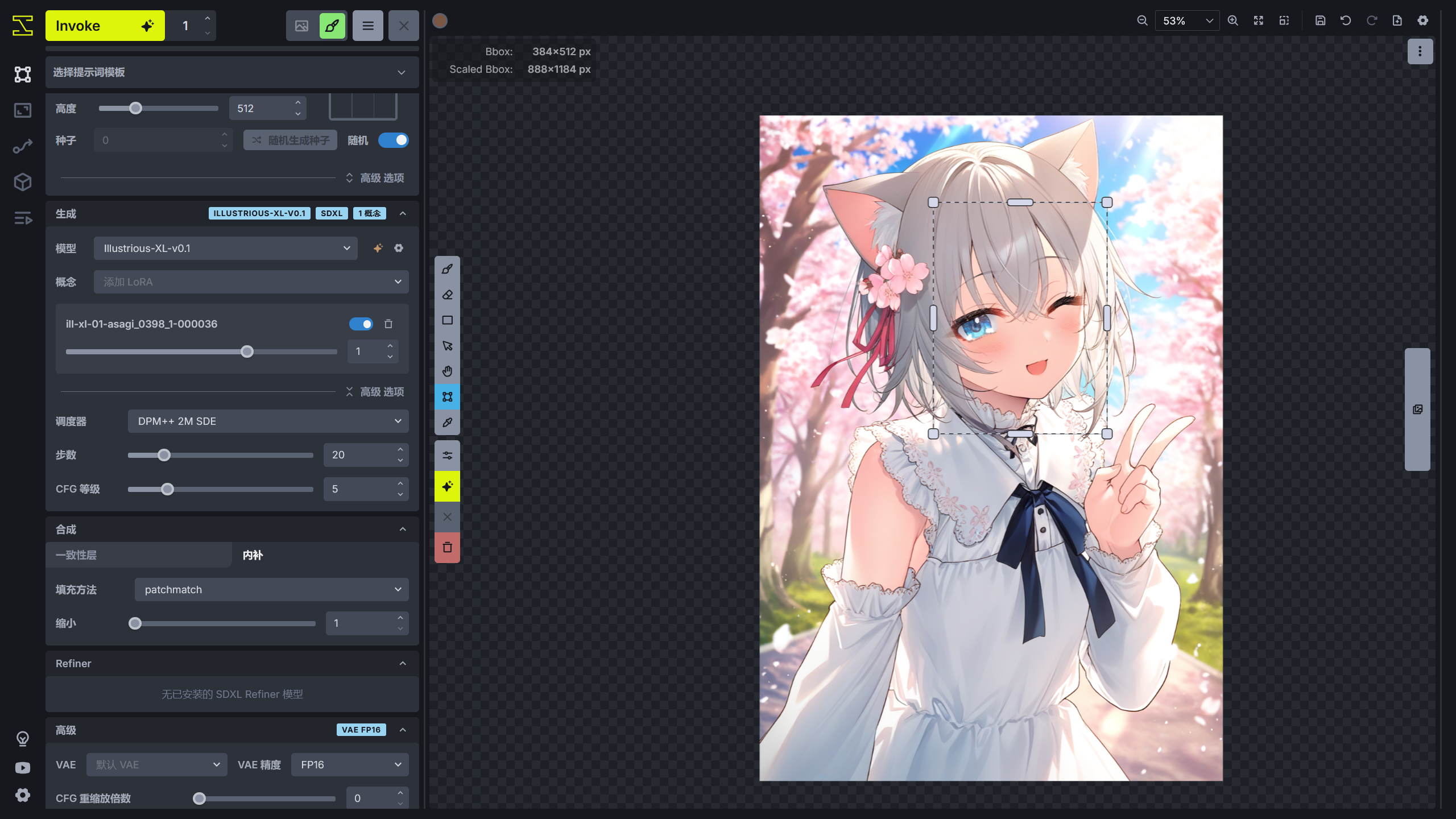Click the yellow Invoke button
Screen dimensions: 1456x819
[105, 26]
